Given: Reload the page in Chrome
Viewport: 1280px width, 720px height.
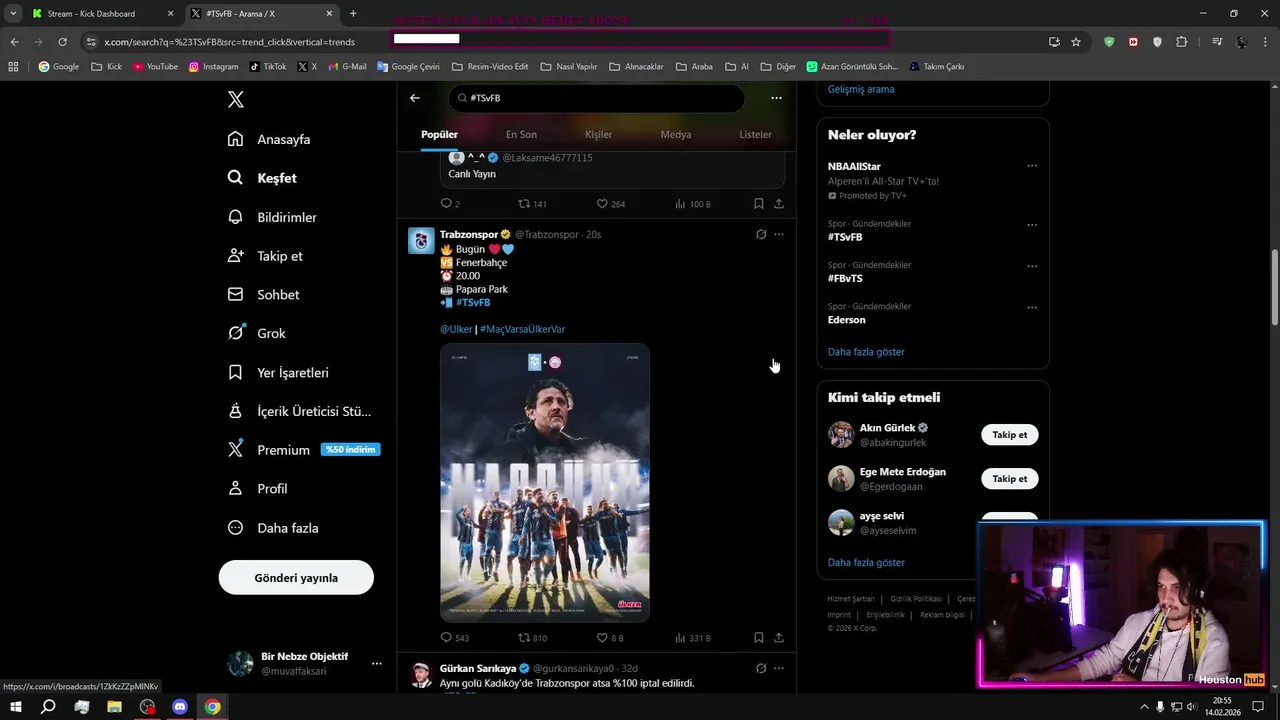Looking at the screenshot, I should point(62,42).
